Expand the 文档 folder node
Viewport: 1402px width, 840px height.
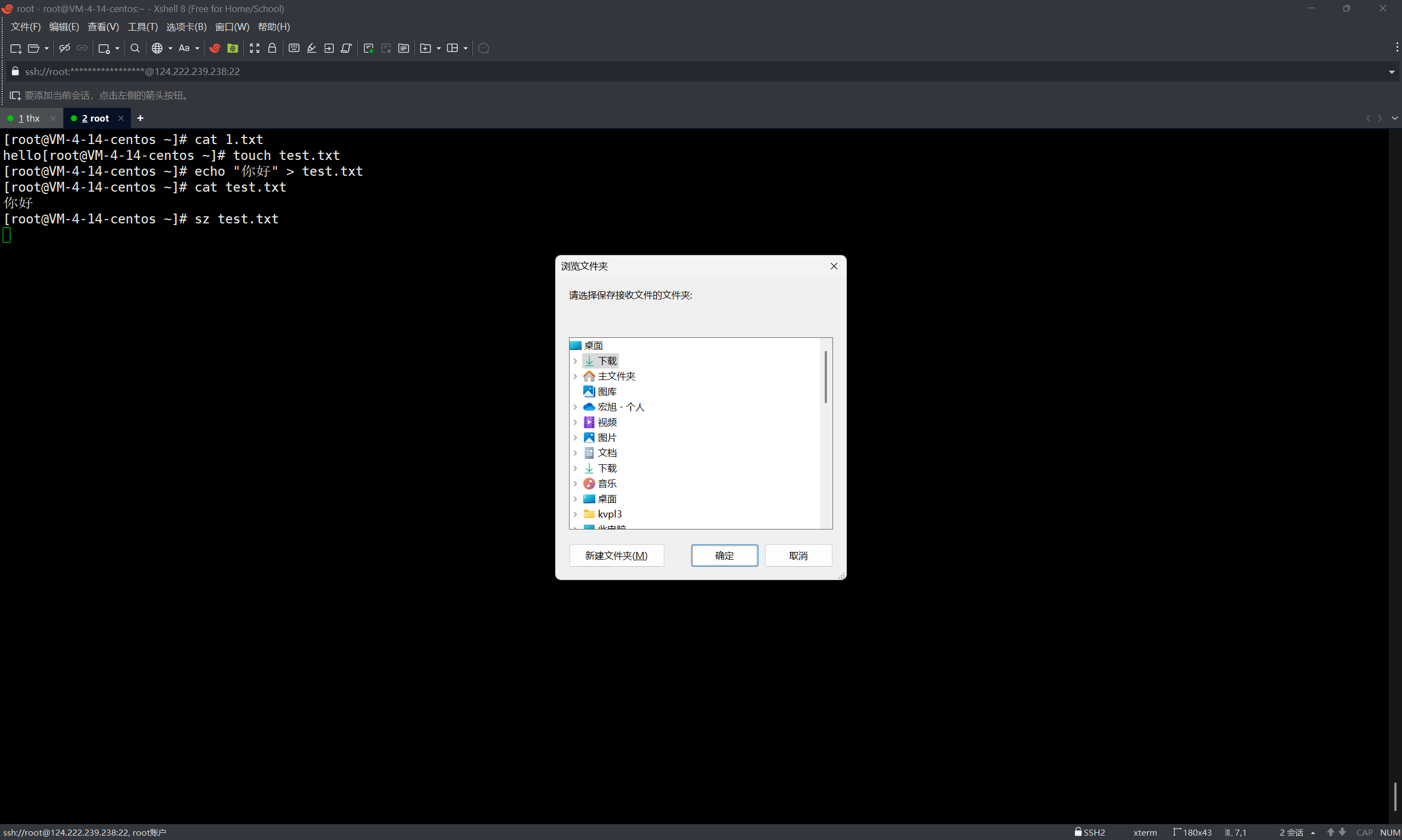tap(575, 453)
